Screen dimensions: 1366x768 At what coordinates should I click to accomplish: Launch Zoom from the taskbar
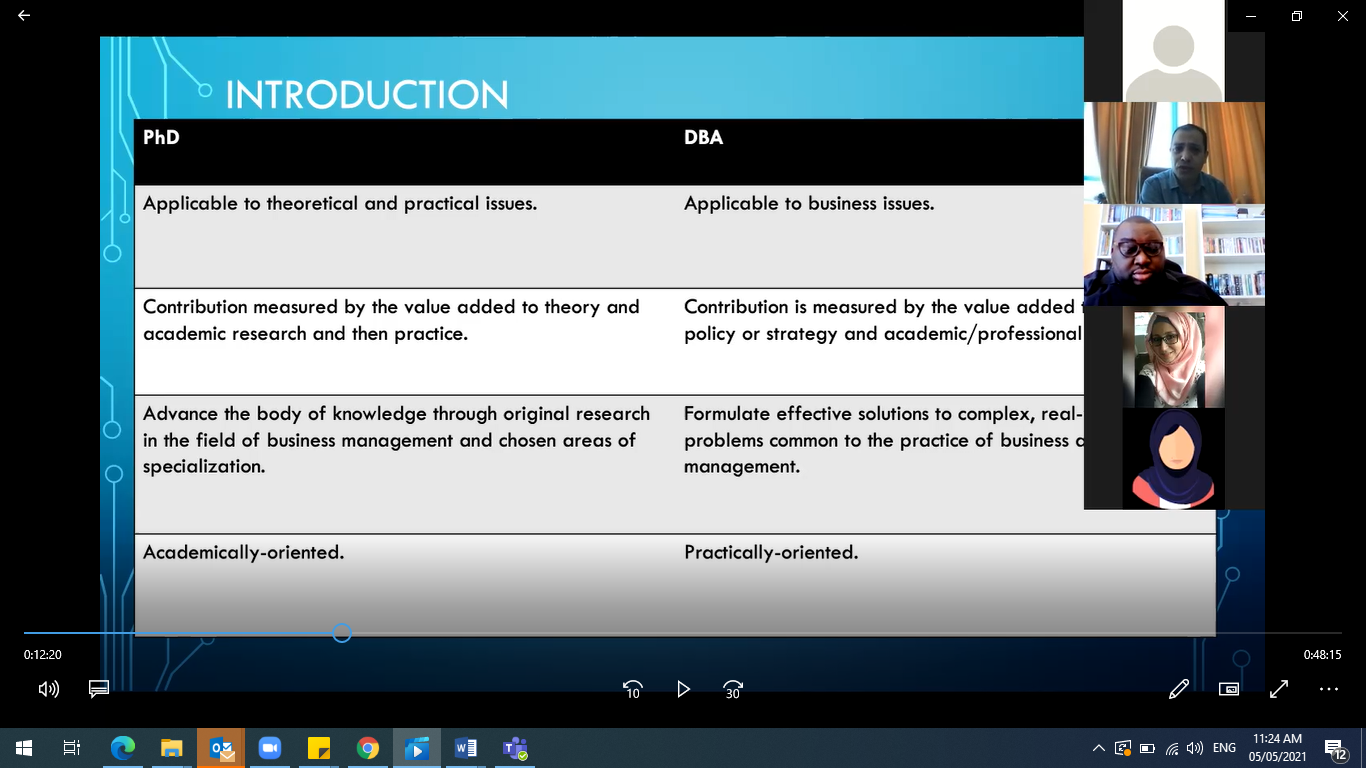pos(269,748)
